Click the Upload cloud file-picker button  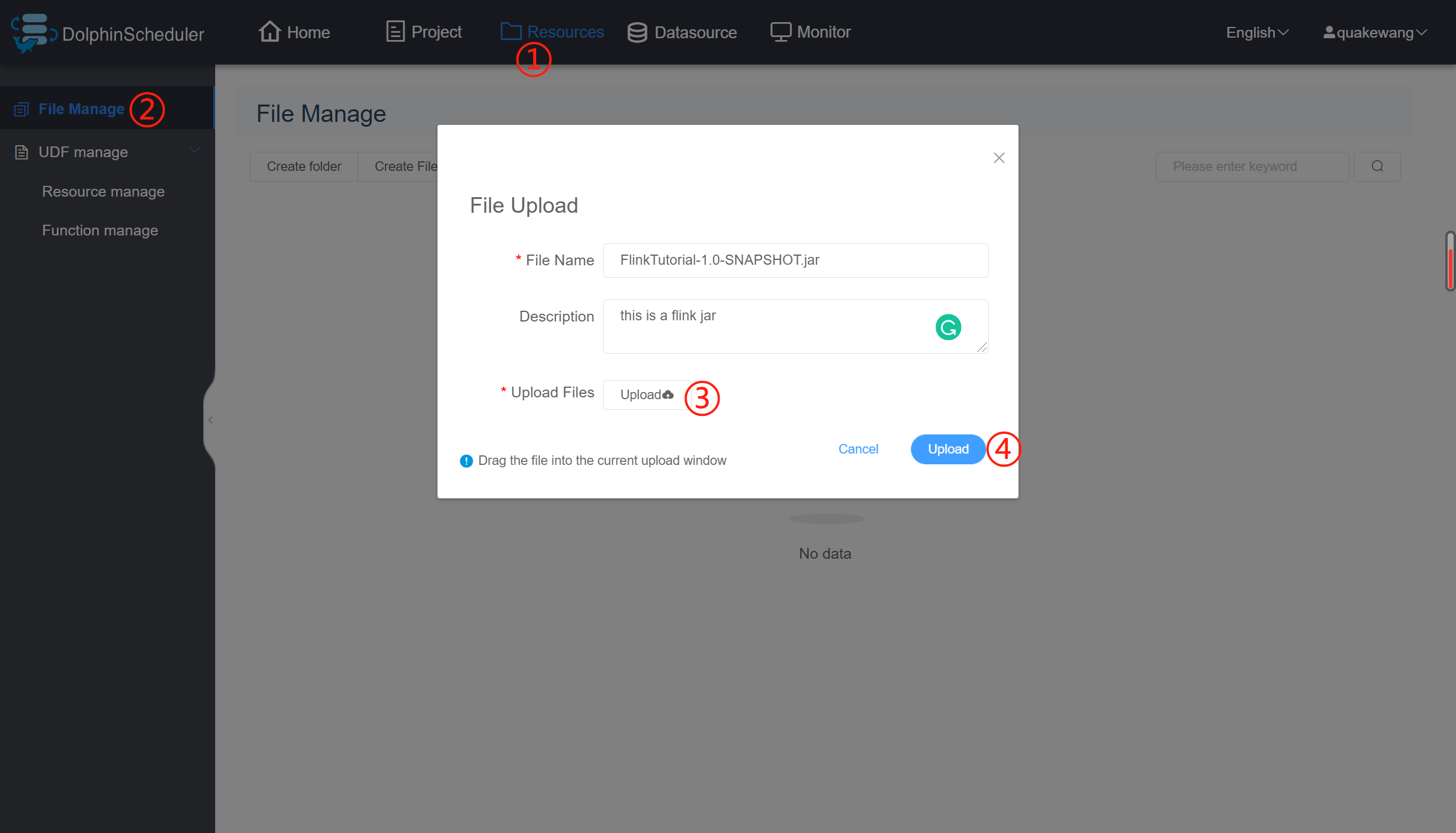pyautogui.click(x=646, y=394)
